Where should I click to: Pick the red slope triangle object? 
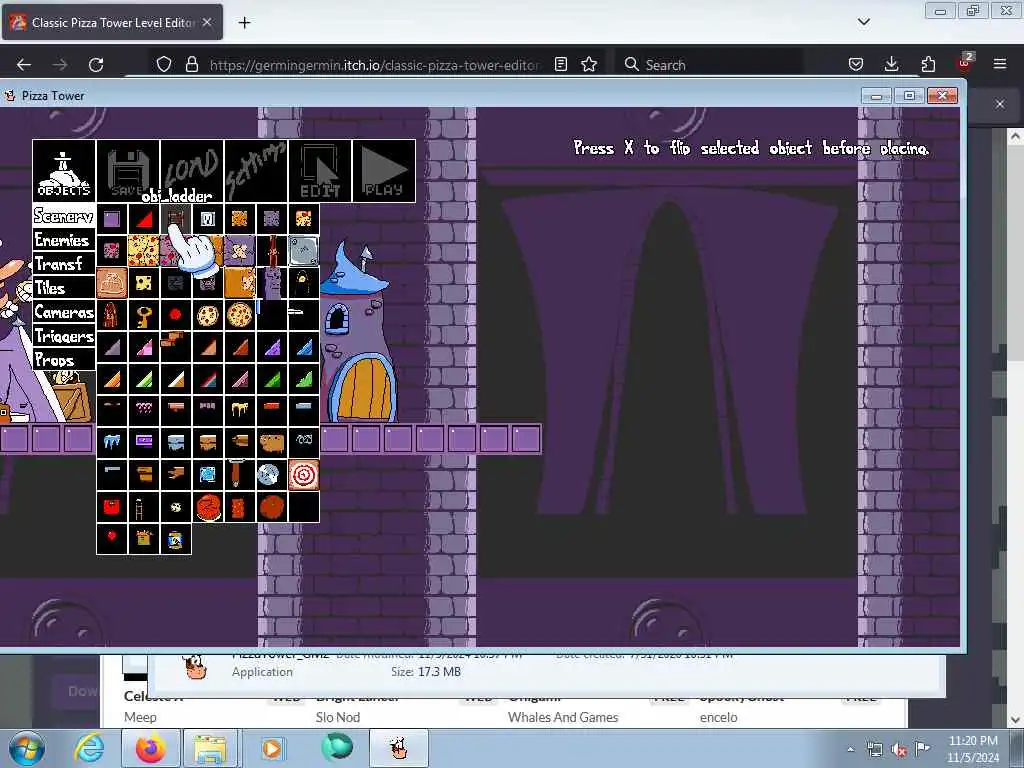pos(144,219)
